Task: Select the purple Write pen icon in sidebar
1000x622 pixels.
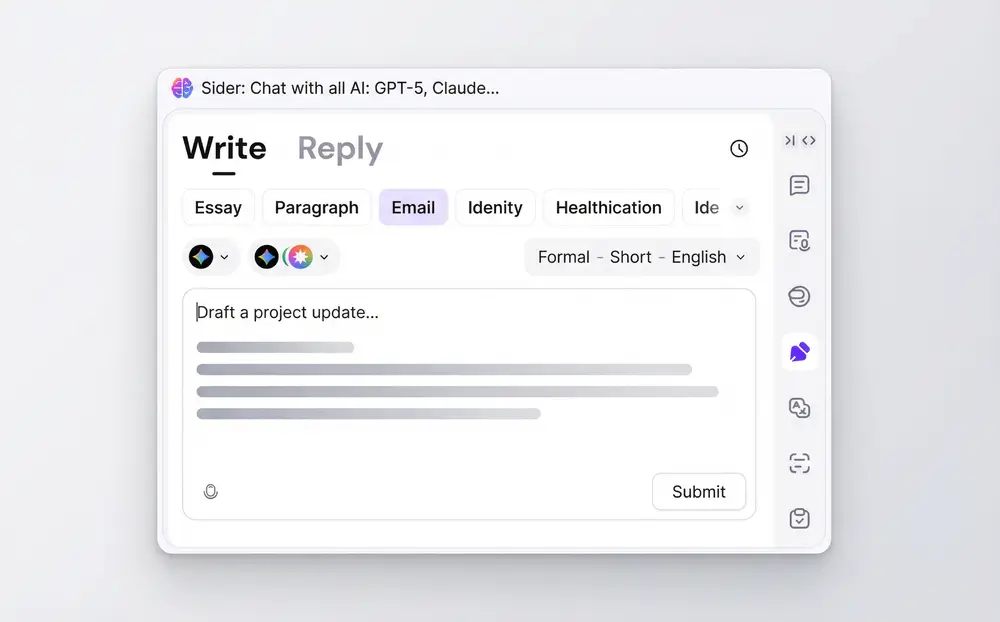Action: coord(800,352)
